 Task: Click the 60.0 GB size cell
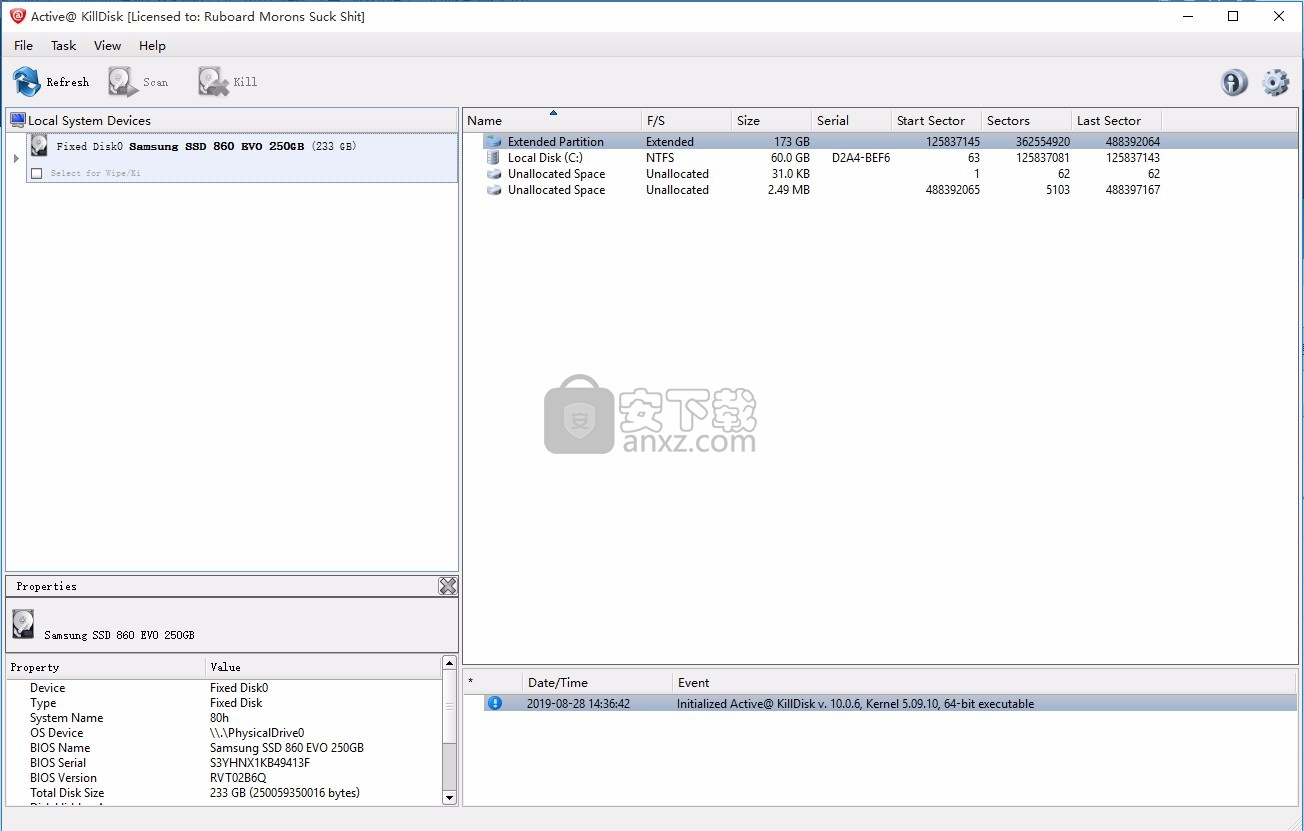pyautogui.click(x=790, y=158)
